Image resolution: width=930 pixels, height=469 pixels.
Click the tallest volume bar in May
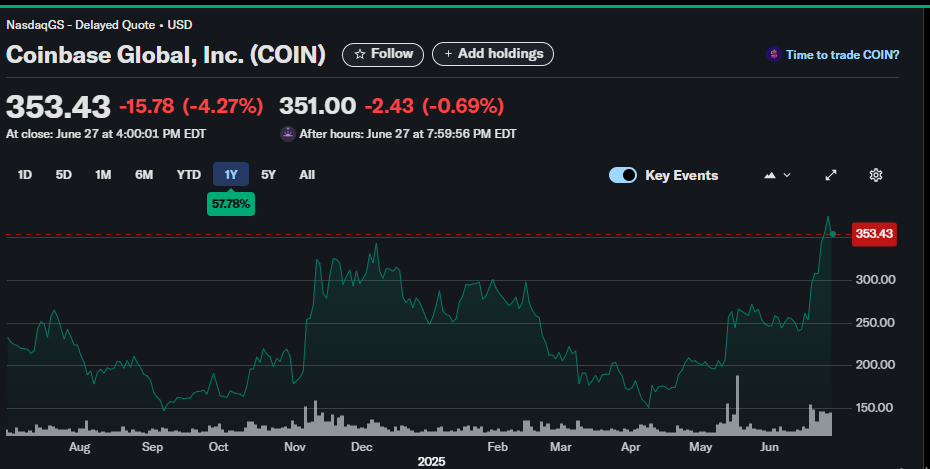(x=737, y=406)
